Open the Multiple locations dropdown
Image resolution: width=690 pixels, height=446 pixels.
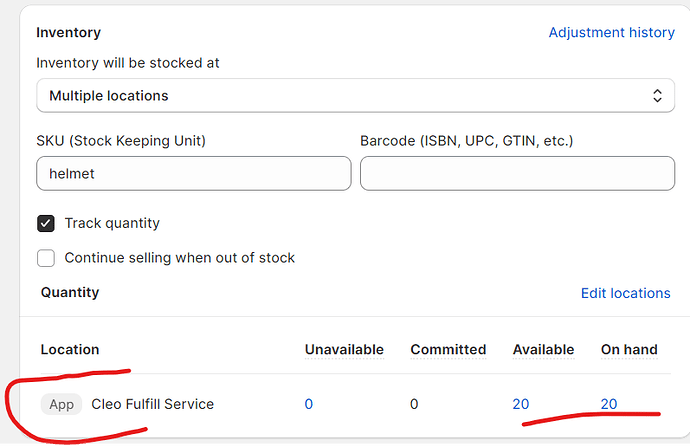(340, 96)
